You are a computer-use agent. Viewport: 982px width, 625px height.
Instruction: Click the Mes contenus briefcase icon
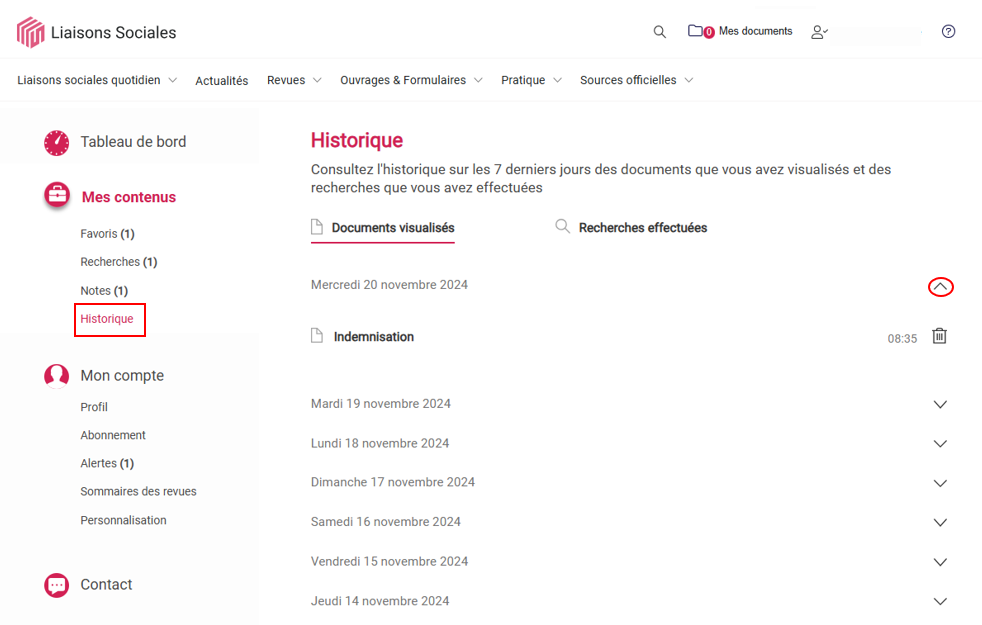(57, 195)
